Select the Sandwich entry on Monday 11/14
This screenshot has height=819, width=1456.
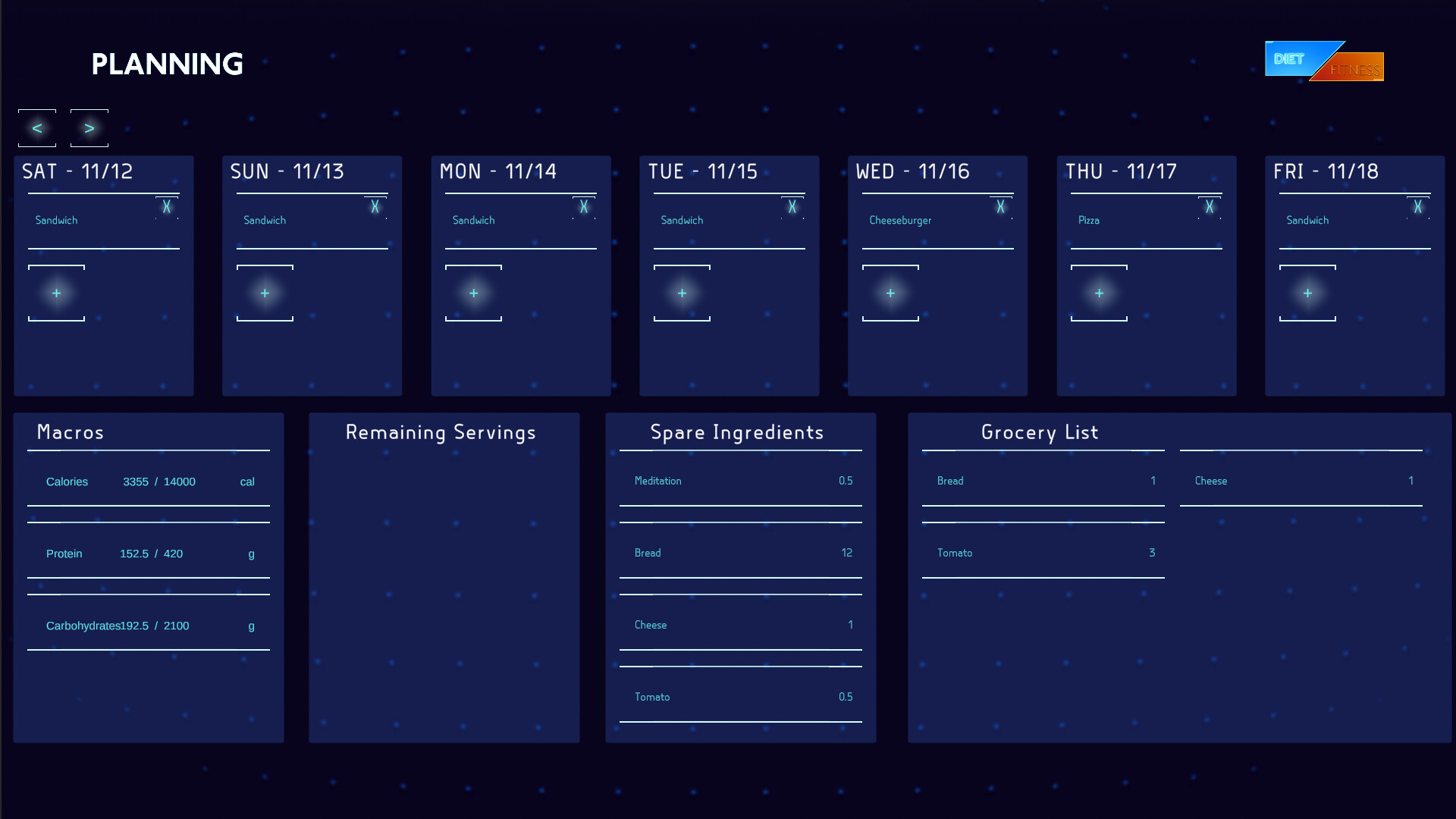(473, 220)
